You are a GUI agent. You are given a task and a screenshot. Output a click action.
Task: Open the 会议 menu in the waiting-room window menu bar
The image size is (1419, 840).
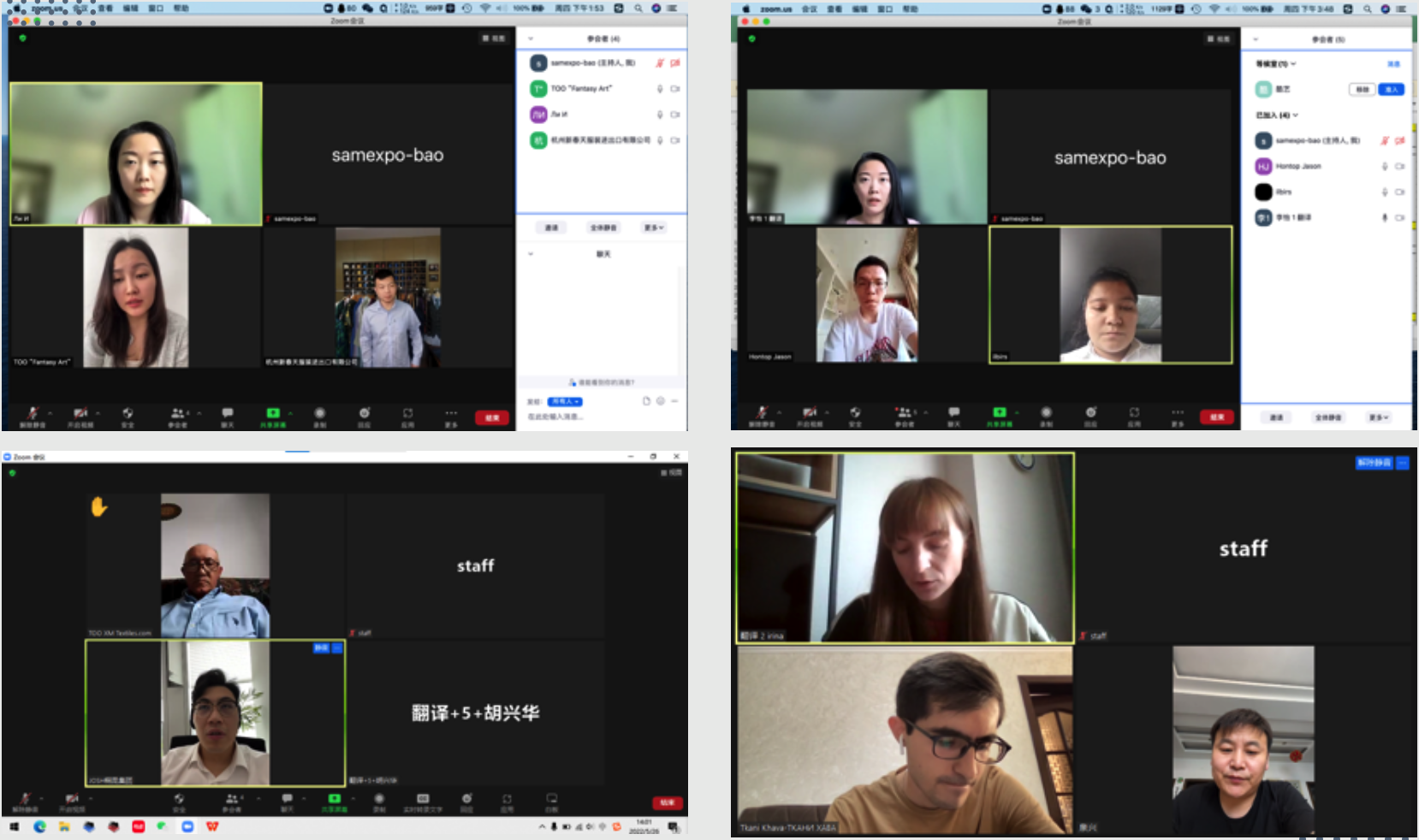click(809, 9)
